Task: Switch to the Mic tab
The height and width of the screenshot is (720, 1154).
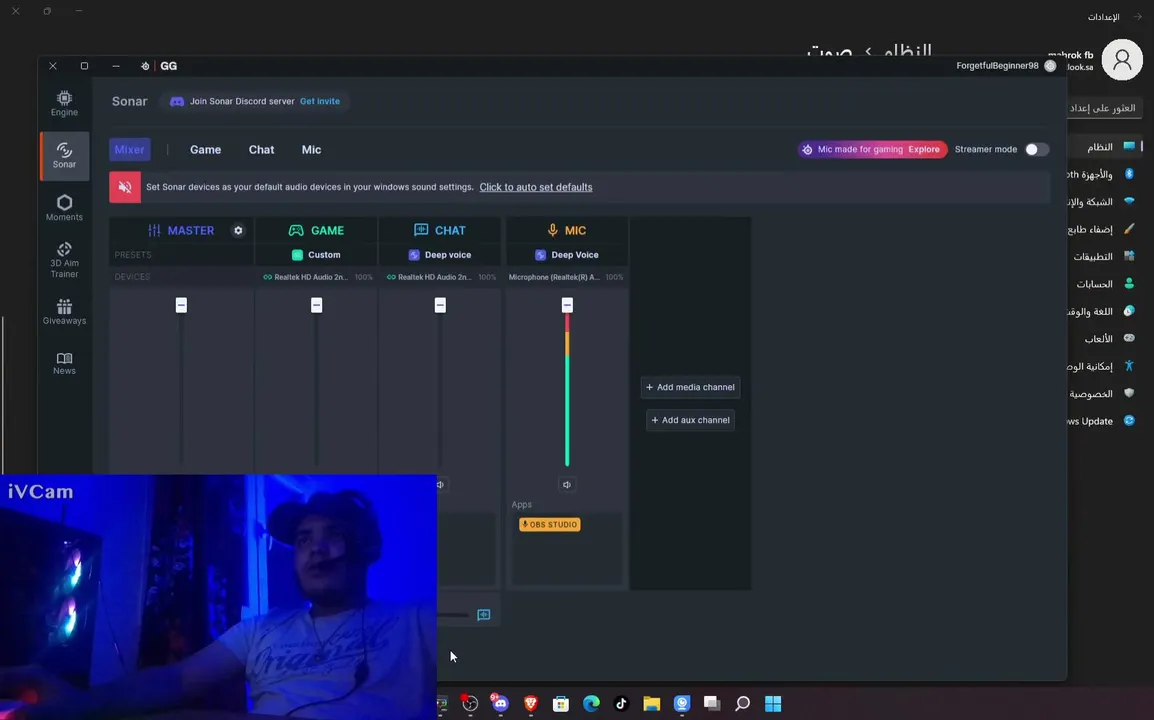Action: pyautogui.click(x=311, y=149)
